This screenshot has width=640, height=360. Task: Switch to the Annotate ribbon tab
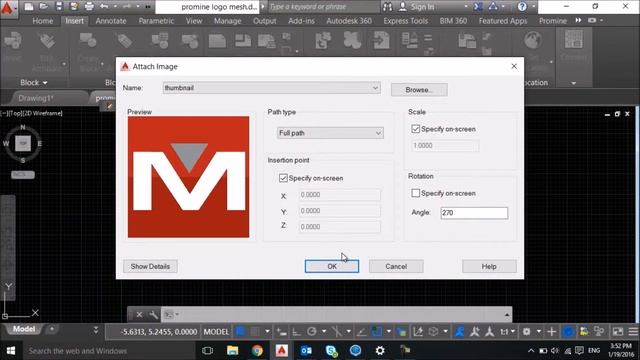point(111,21)
